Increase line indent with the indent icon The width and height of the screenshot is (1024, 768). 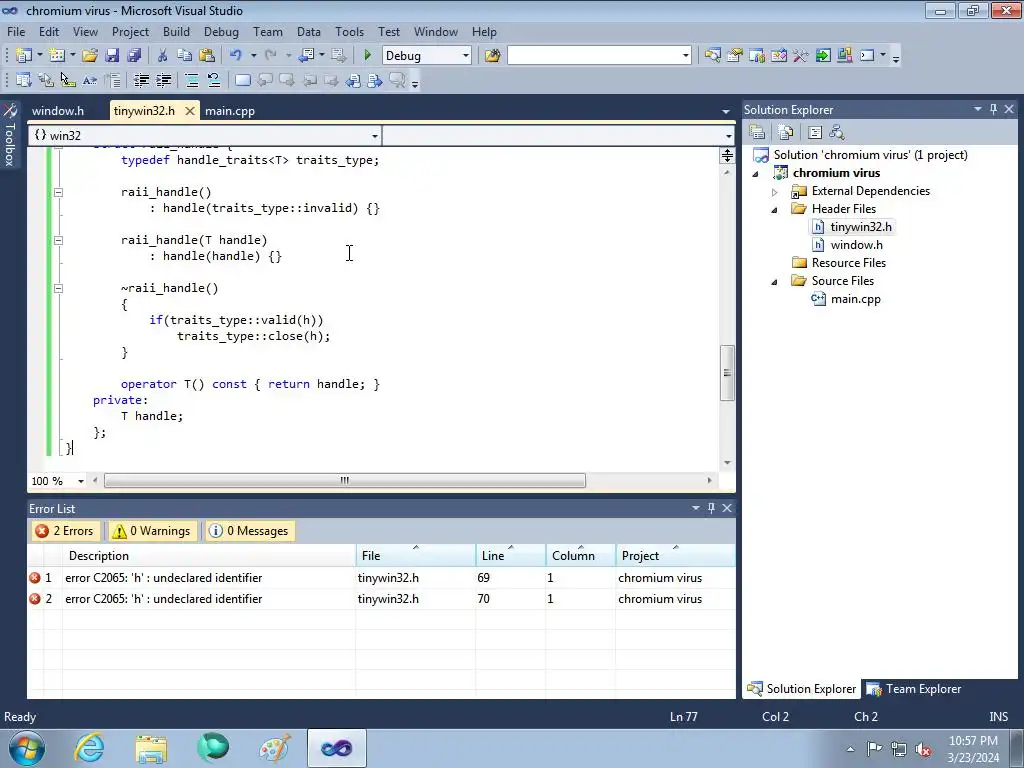click(x=163, y=80)
